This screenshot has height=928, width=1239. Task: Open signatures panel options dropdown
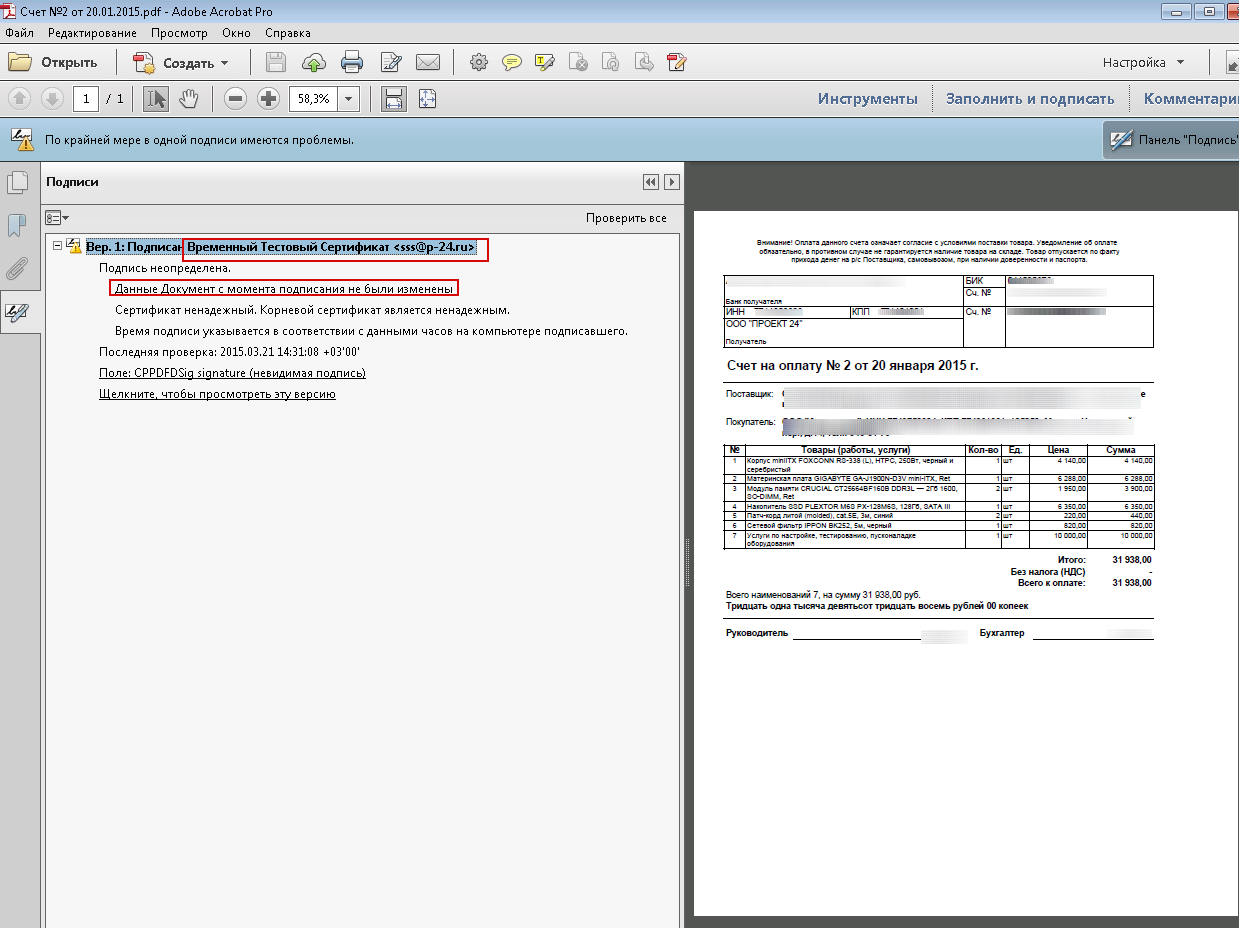[57, 218]
